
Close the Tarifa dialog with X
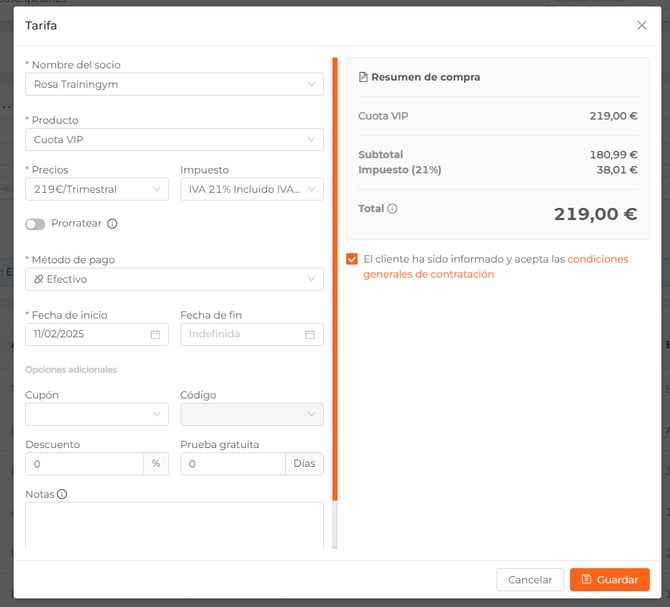pyautogui.click(x=642, y=25)
